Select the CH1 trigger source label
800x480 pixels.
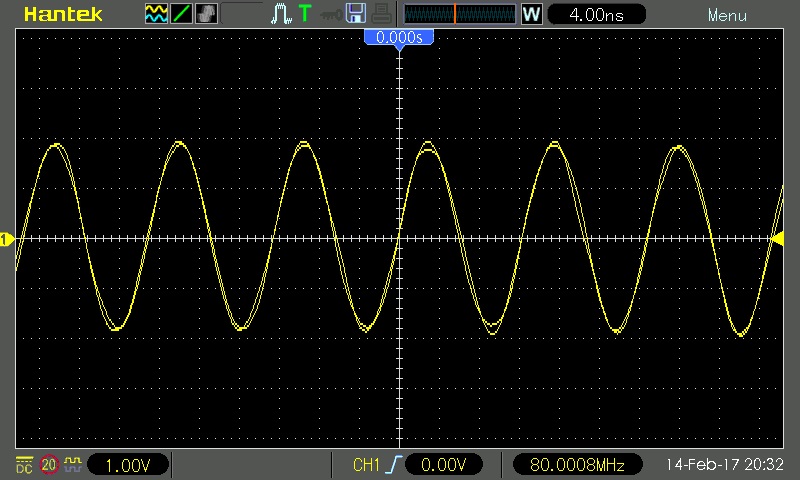367,465
